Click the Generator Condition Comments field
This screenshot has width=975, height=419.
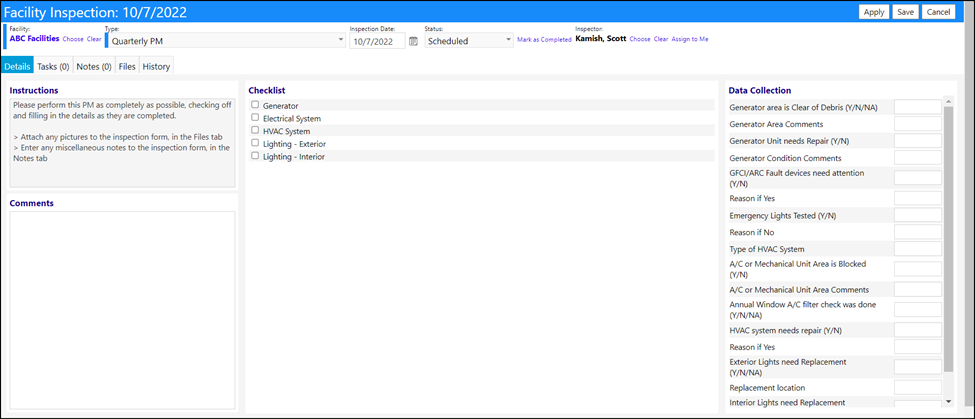[x=918, y=157]
